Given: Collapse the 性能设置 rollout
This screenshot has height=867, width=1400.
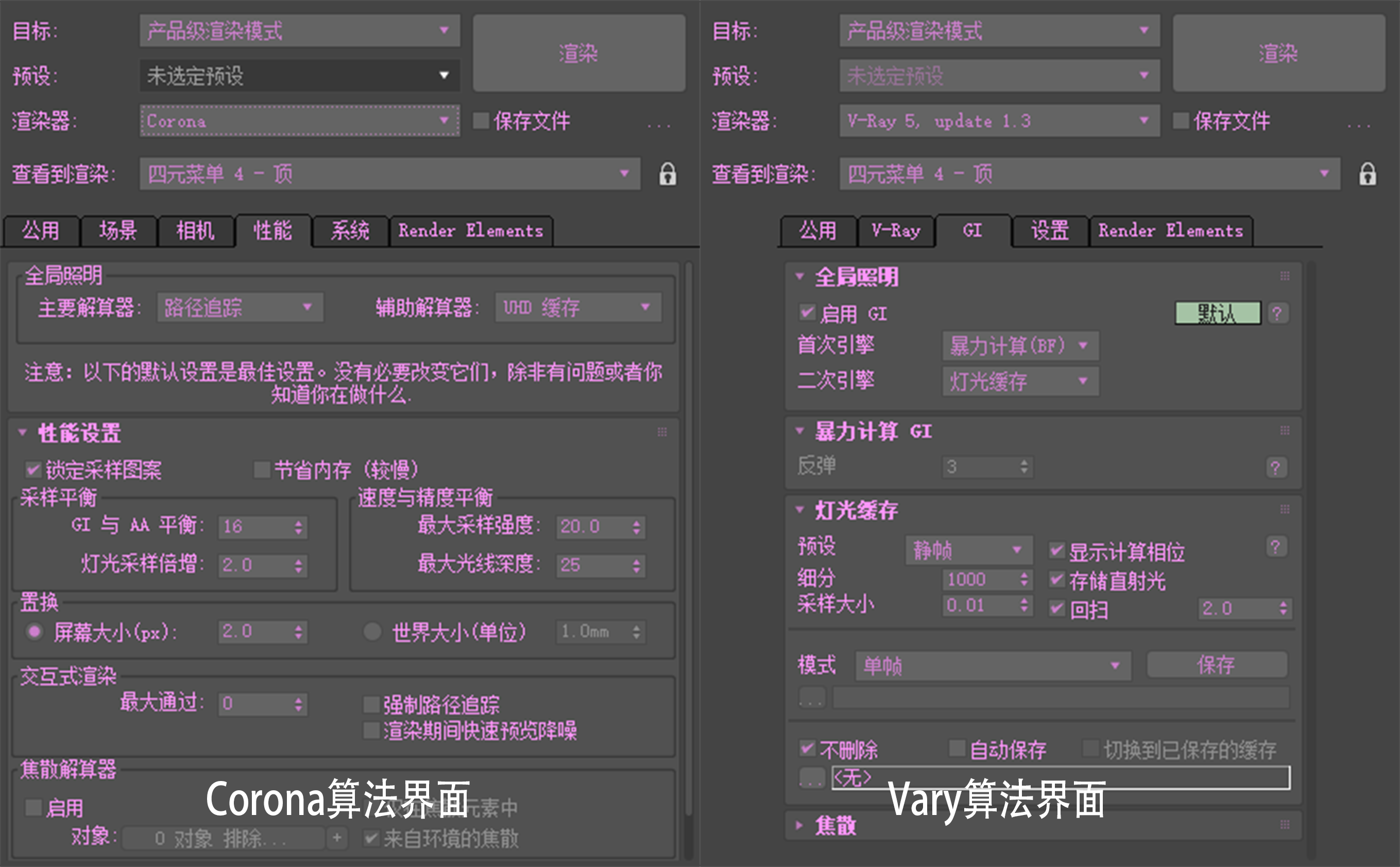Looking at the screenshot, I should pos(22,432).
